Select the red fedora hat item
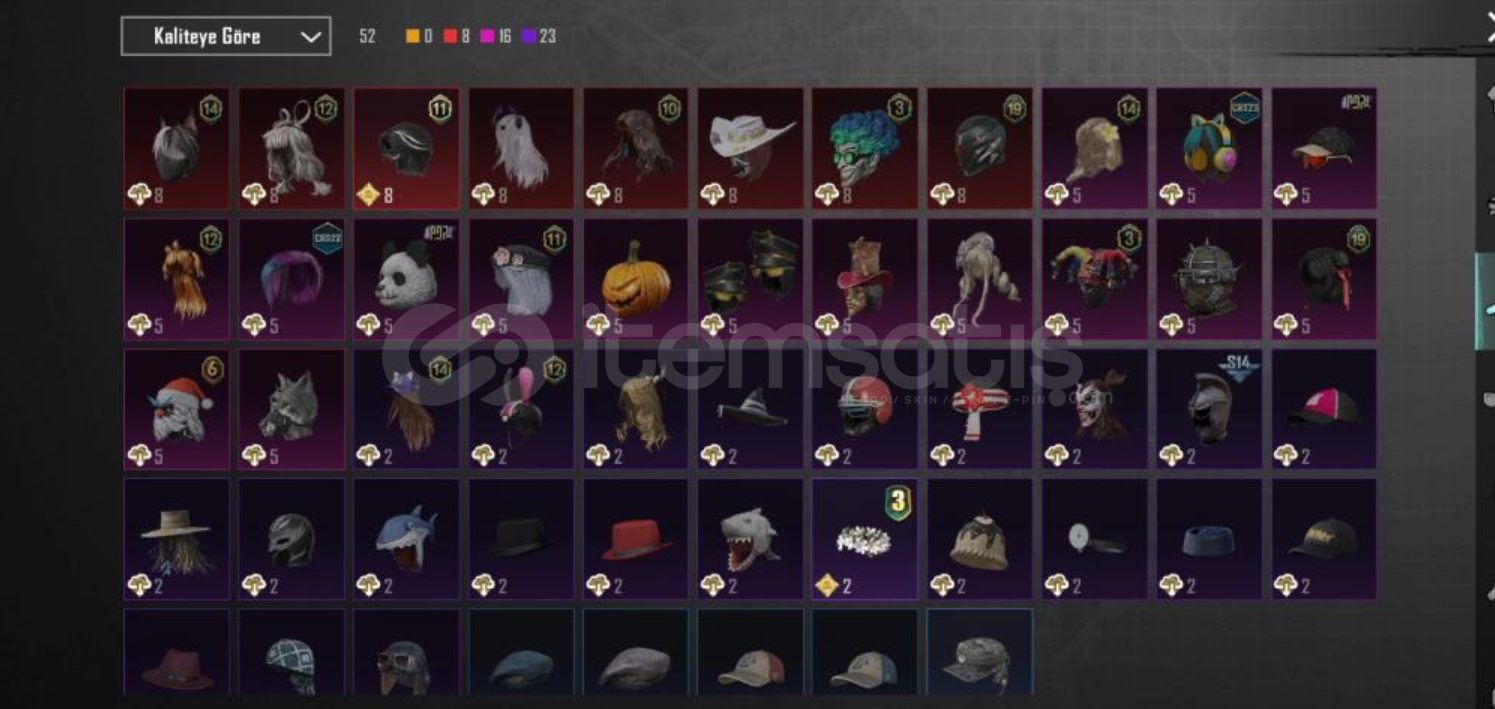Viewport: 1495px width, 709px height. (636, 539)
